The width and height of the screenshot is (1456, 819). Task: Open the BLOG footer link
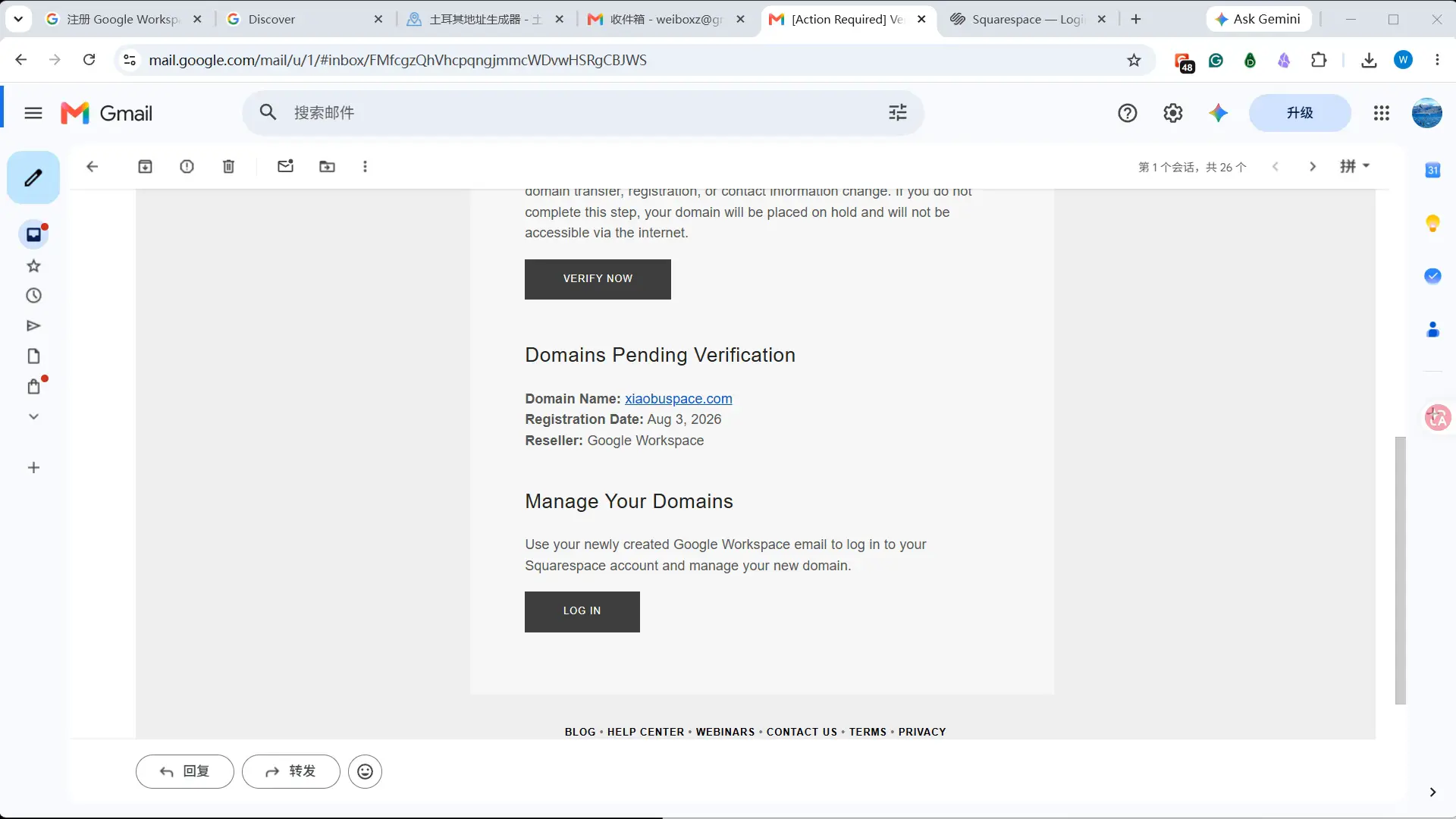coord(580,732)
